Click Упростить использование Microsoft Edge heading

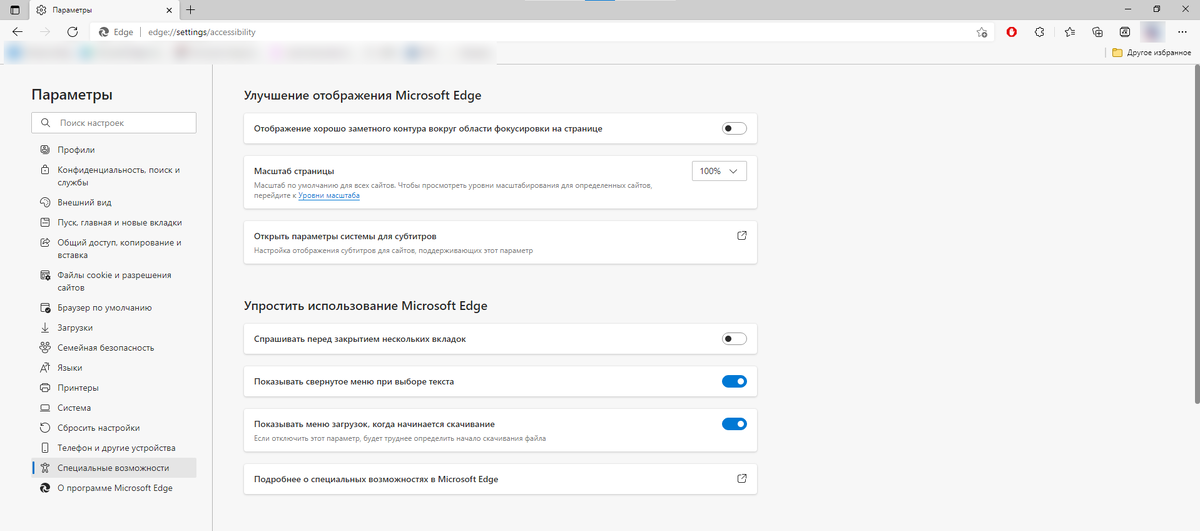tap(366, 305)
